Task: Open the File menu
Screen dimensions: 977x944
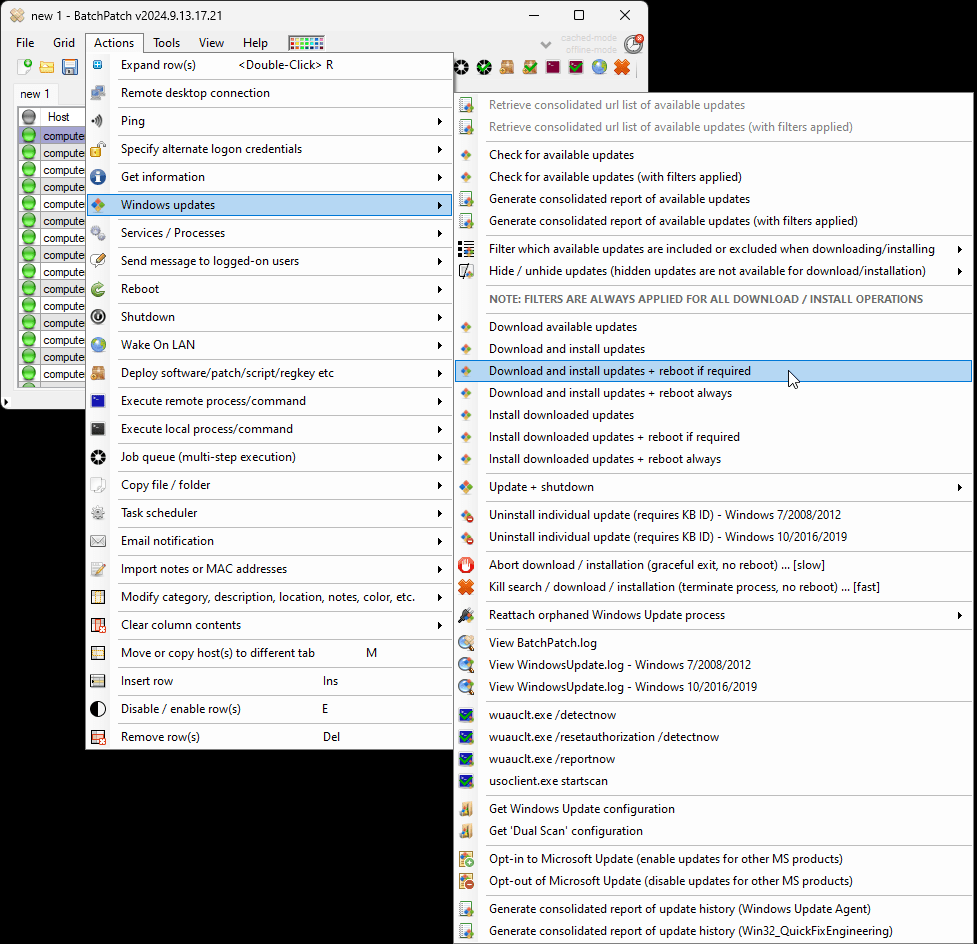Action: point(25,43)
